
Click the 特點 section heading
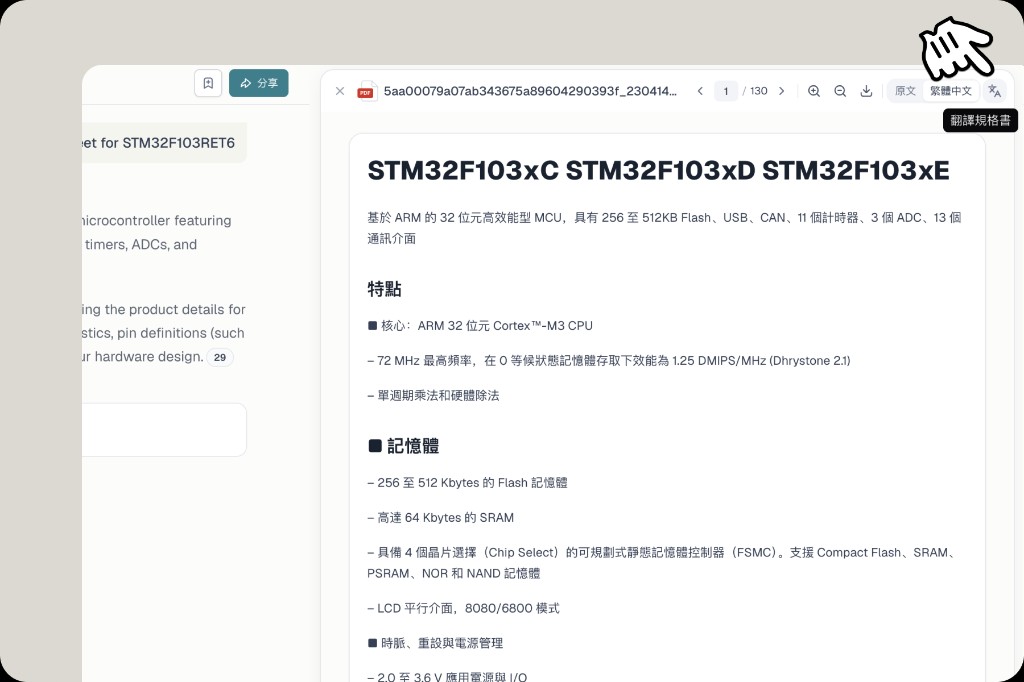[x=384, y=289]
